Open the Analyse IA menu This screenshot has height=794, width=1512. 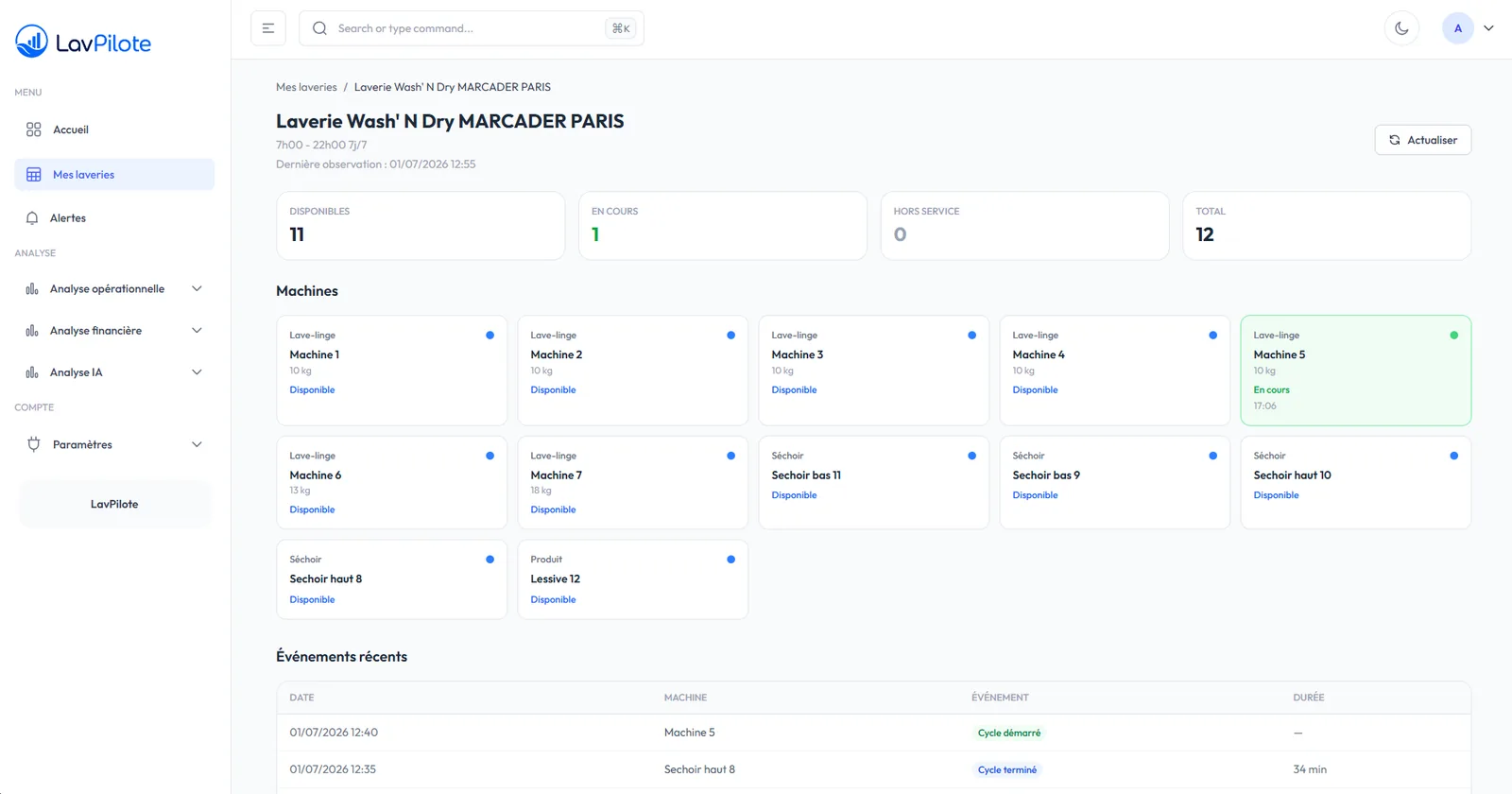click(x=114, y=372)
